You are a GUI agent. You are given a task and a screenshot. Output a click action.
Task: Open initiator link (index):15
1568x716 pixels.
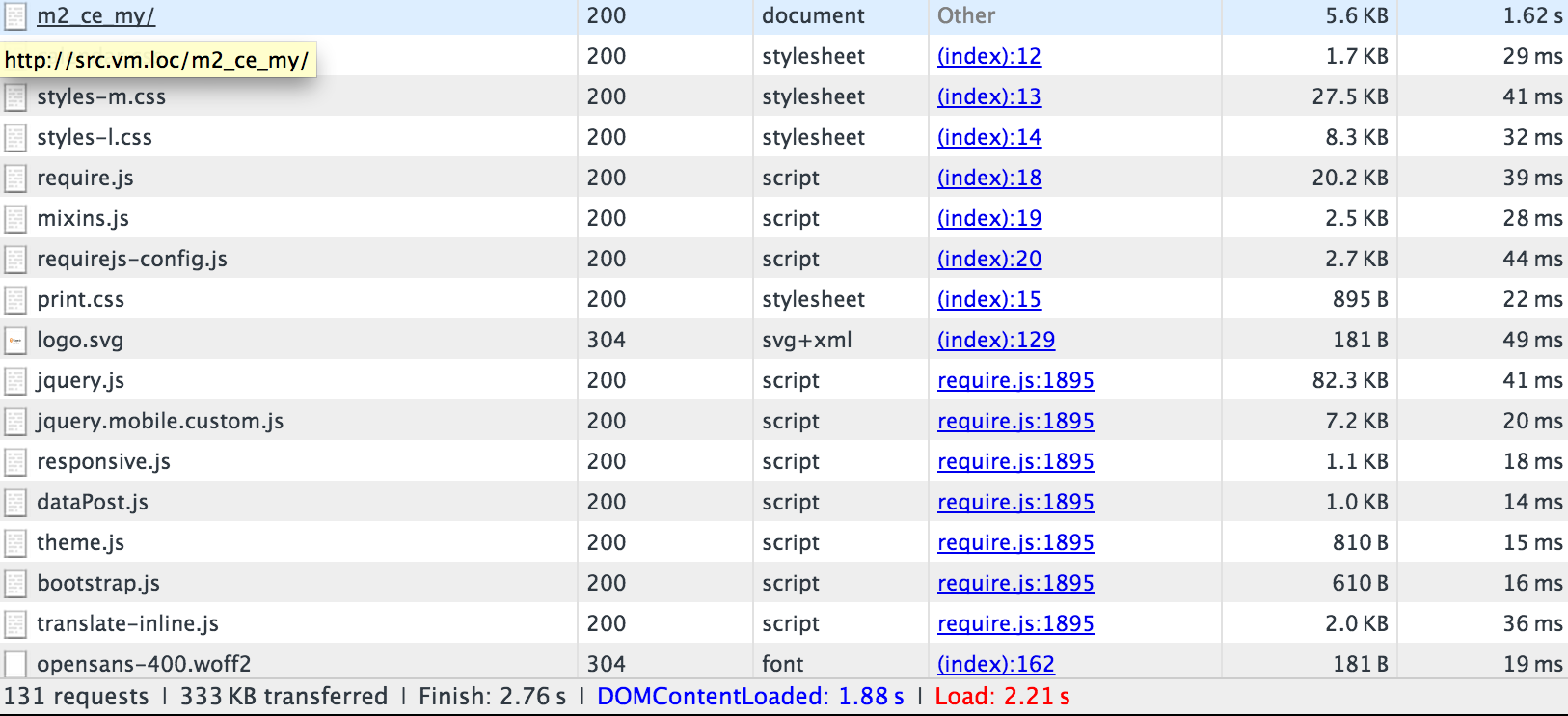click(x=989, y=299)
